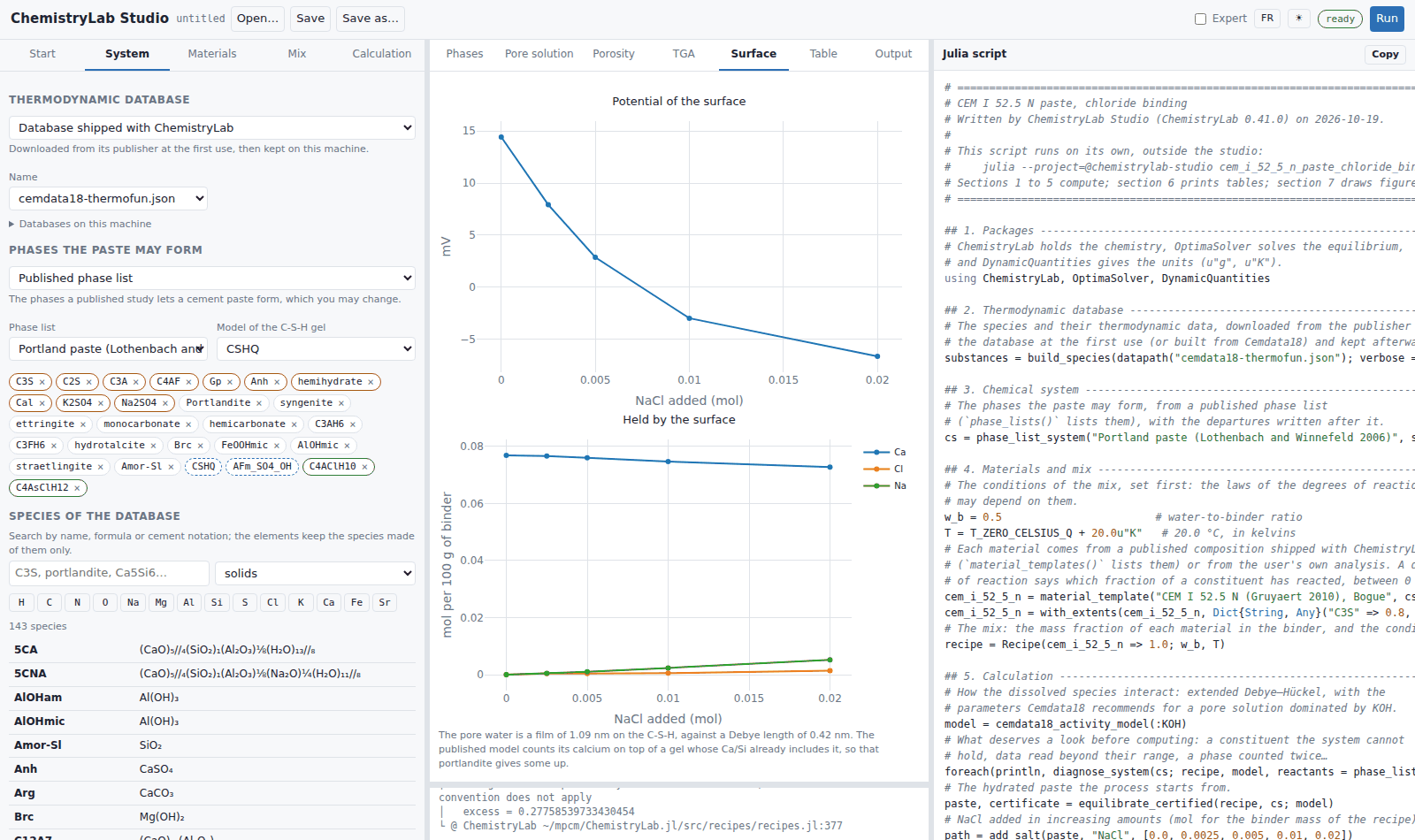
Task: Switch to the Materials tab
Action: [212, 54]
